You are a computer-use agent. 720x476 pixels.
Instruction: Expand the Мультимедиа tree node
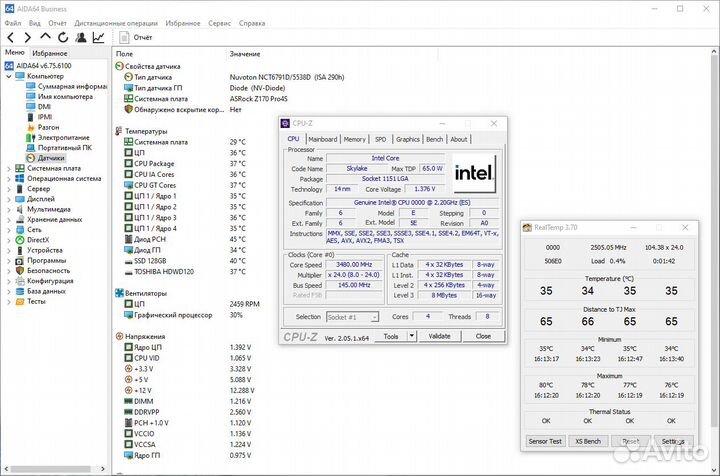[x=9, y=209]
